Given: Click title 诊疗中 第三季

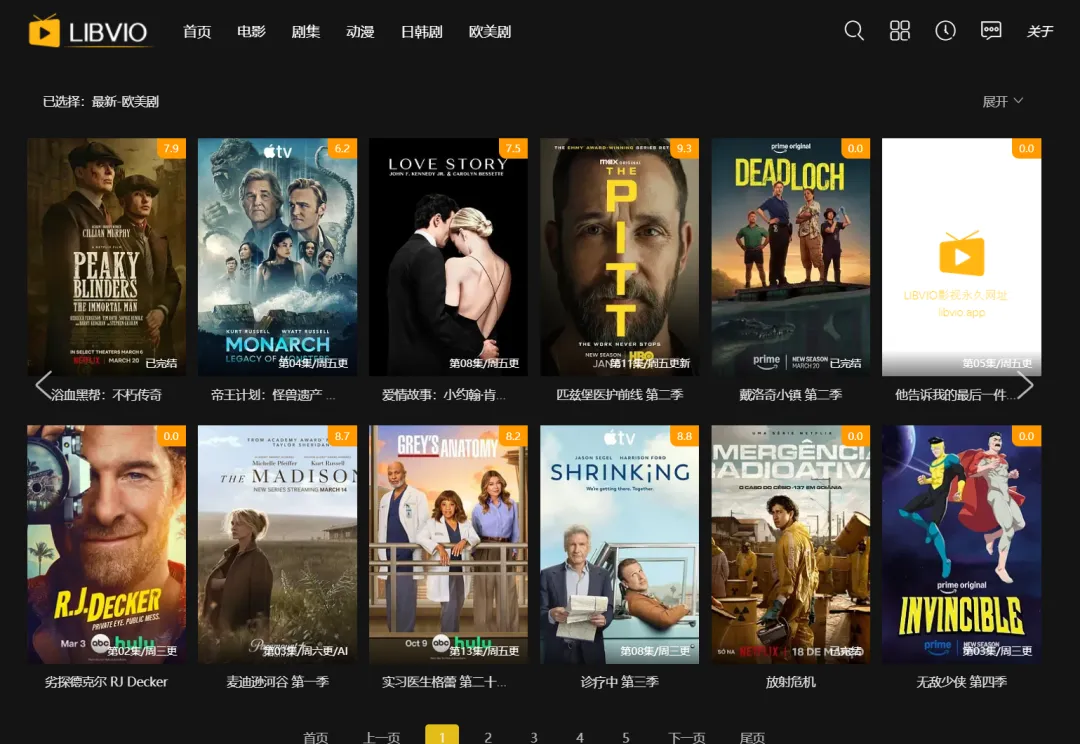Looking at the screenshot, I should click(x=620, y=682).
